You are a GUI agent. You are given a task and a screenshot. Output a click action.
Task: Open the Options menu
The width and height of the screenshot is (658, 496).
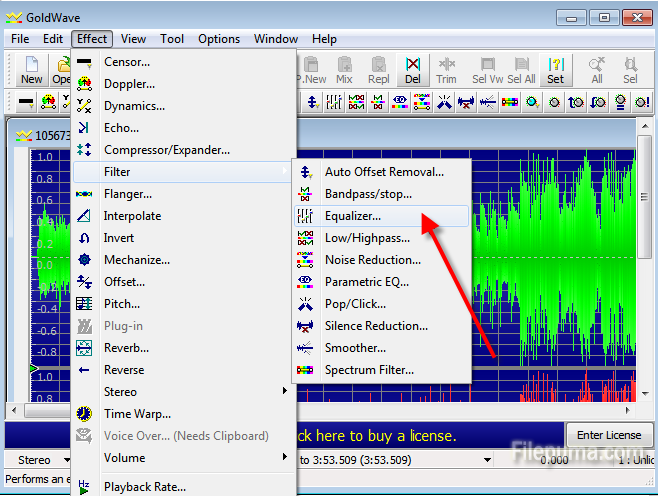coord(218,39)
